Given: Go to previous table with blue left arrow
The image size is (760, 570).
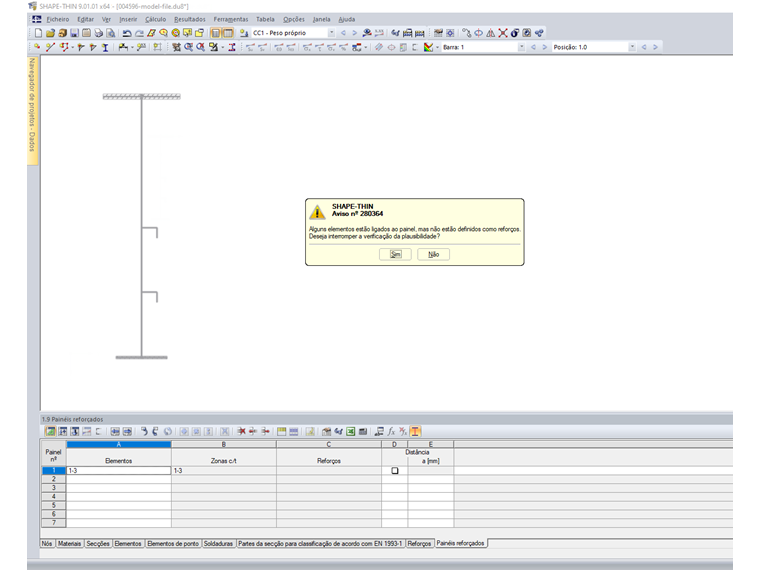Looking at the screenshot, I should (115, 431).
